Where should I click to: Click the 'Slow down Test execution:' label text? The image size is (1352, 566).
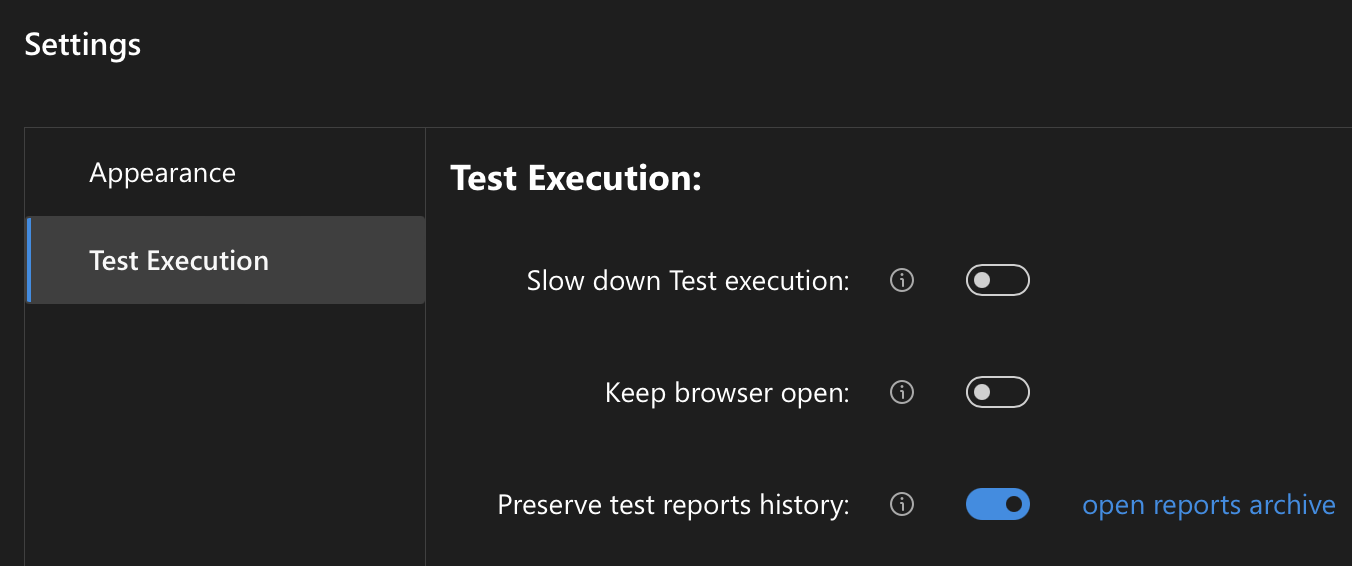tap(687, 281)
